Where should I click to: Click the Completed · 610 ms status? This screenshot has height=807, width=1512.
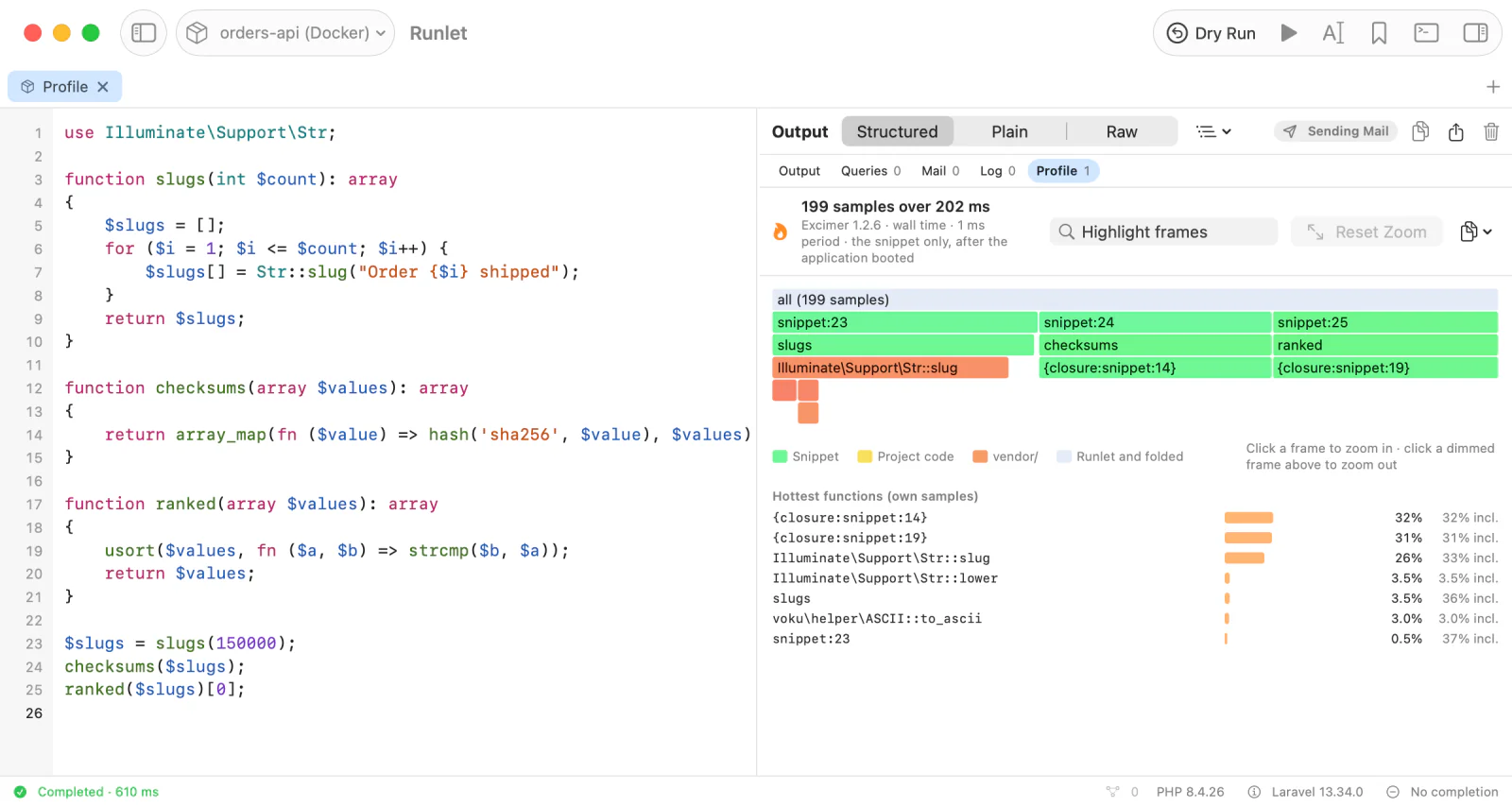[x=98, y=792]
